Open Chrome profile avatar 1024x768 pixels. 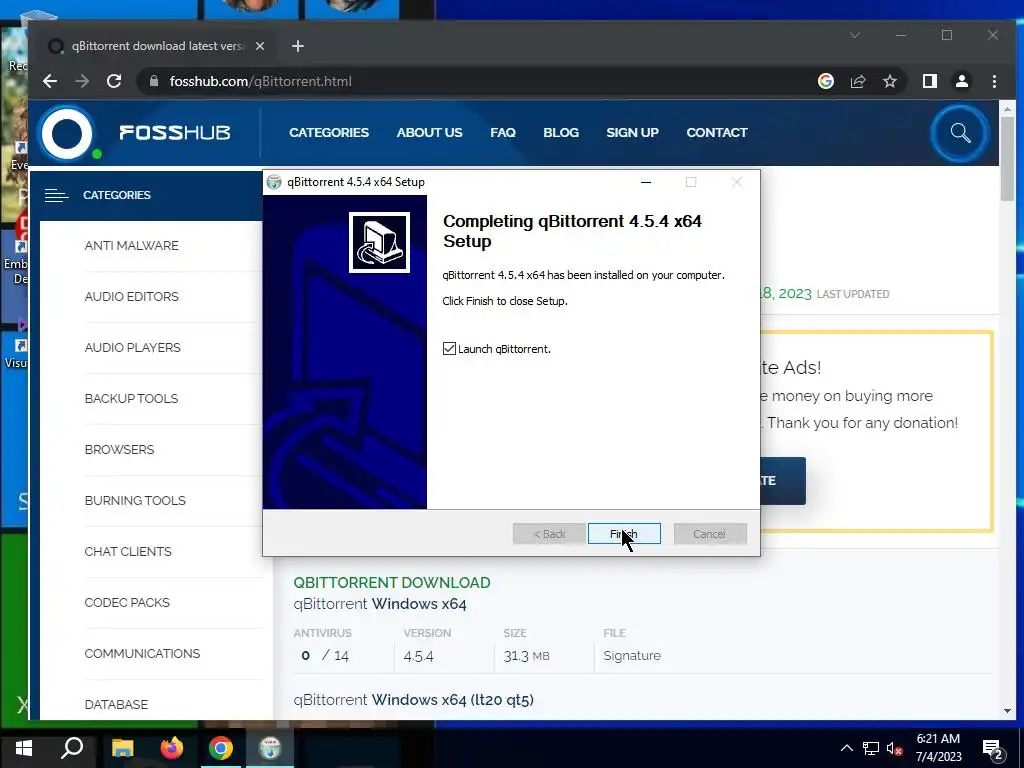click(x=962, y=81)
